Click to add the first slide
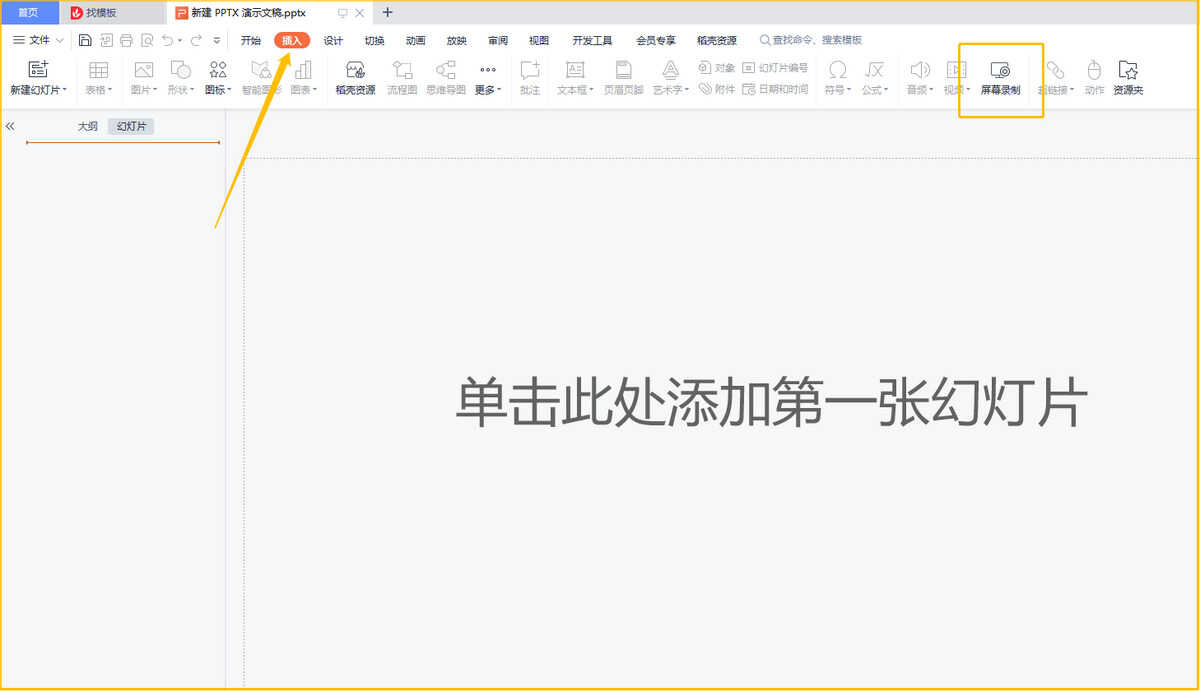Screen dimensions: 1200x691 [x=771, y=403]
